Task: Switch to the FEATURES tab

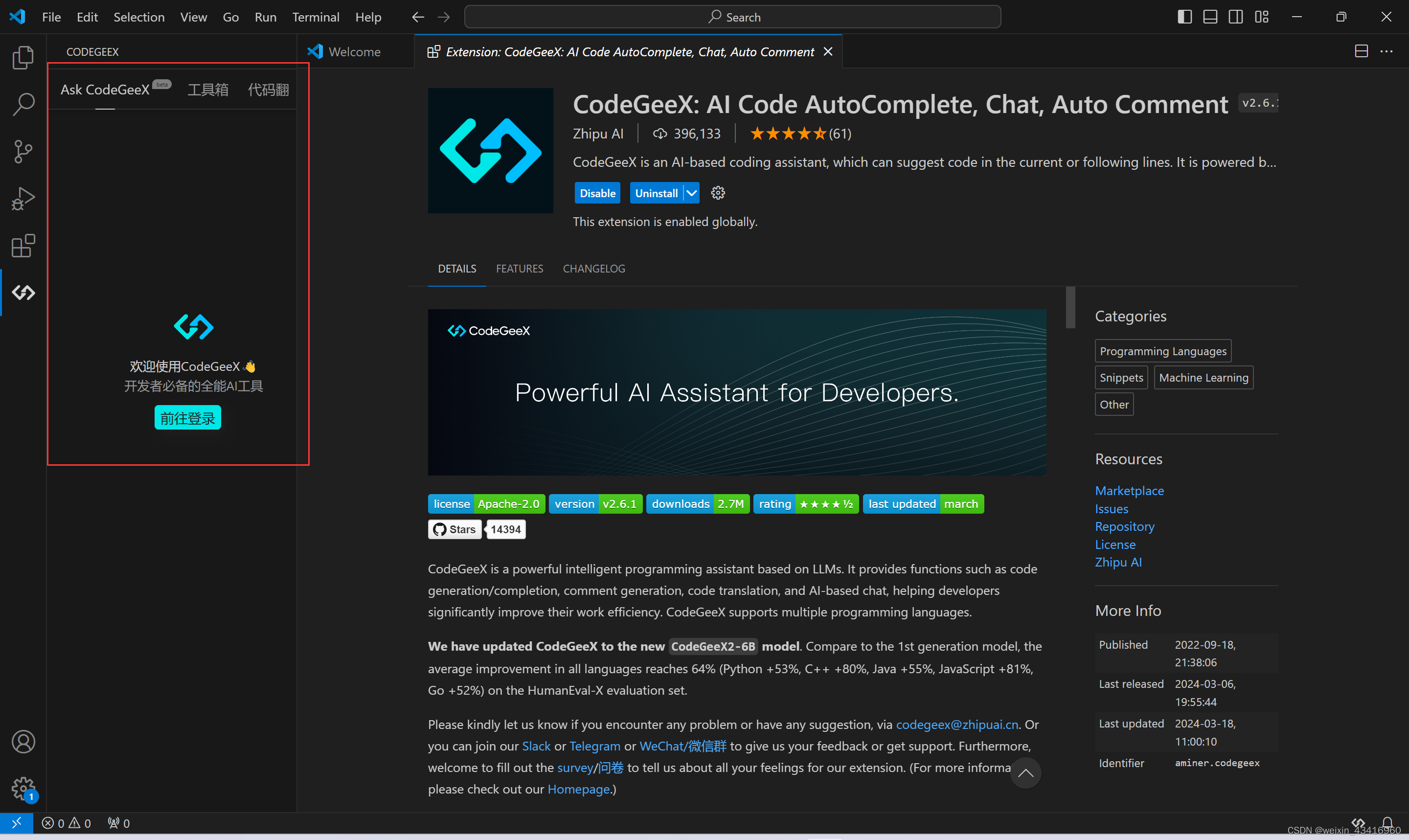Action: click(x=519, y=268)
